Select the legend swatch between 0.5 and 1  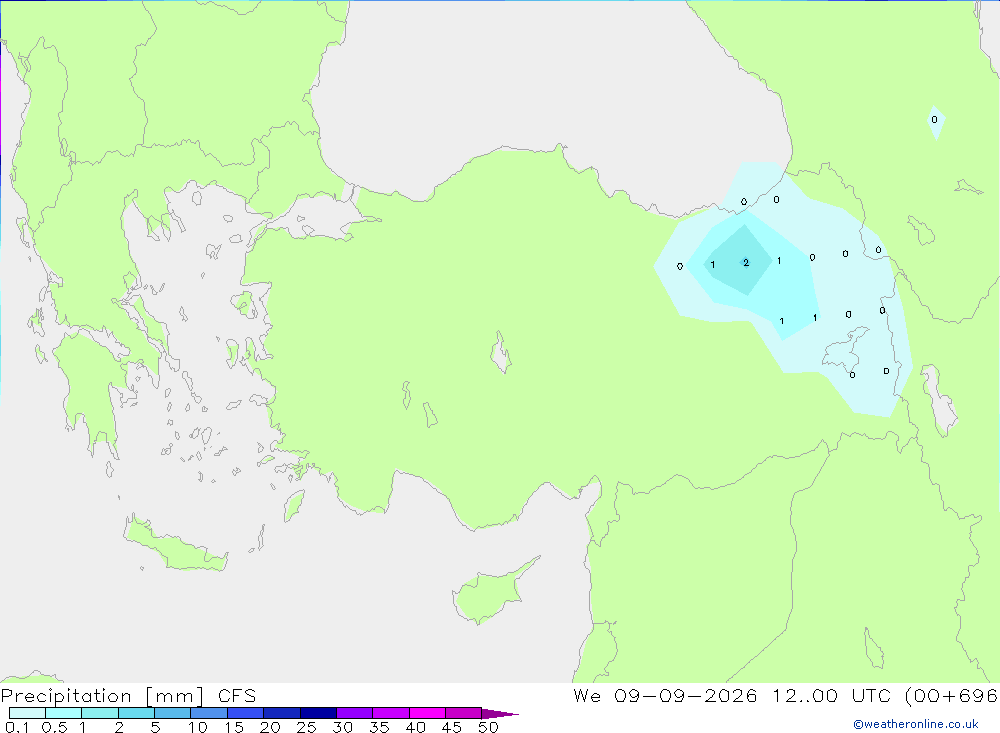point(64,713)
